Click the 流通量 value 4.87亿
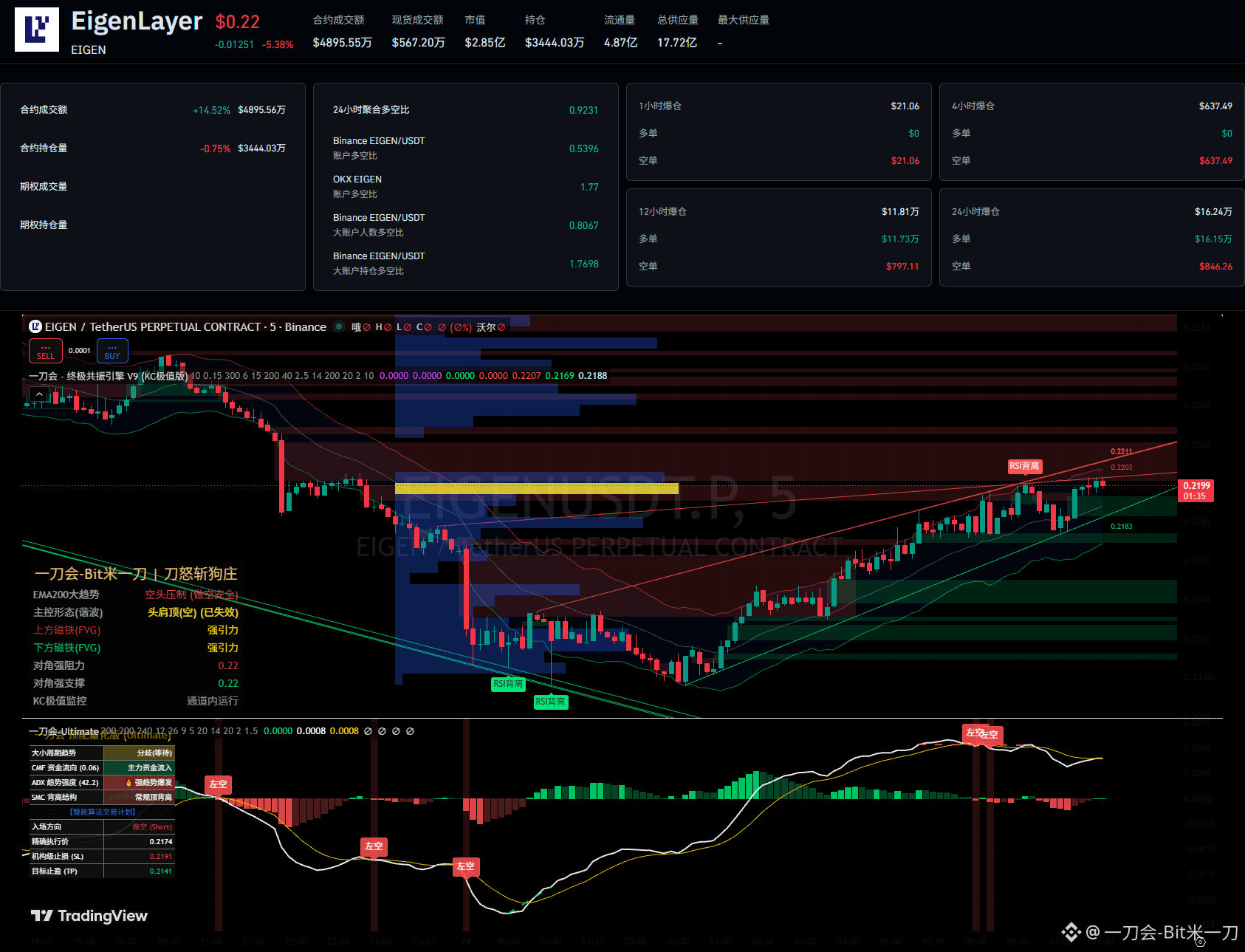Viewport: 1245px width, 952px height. (621, 43)
